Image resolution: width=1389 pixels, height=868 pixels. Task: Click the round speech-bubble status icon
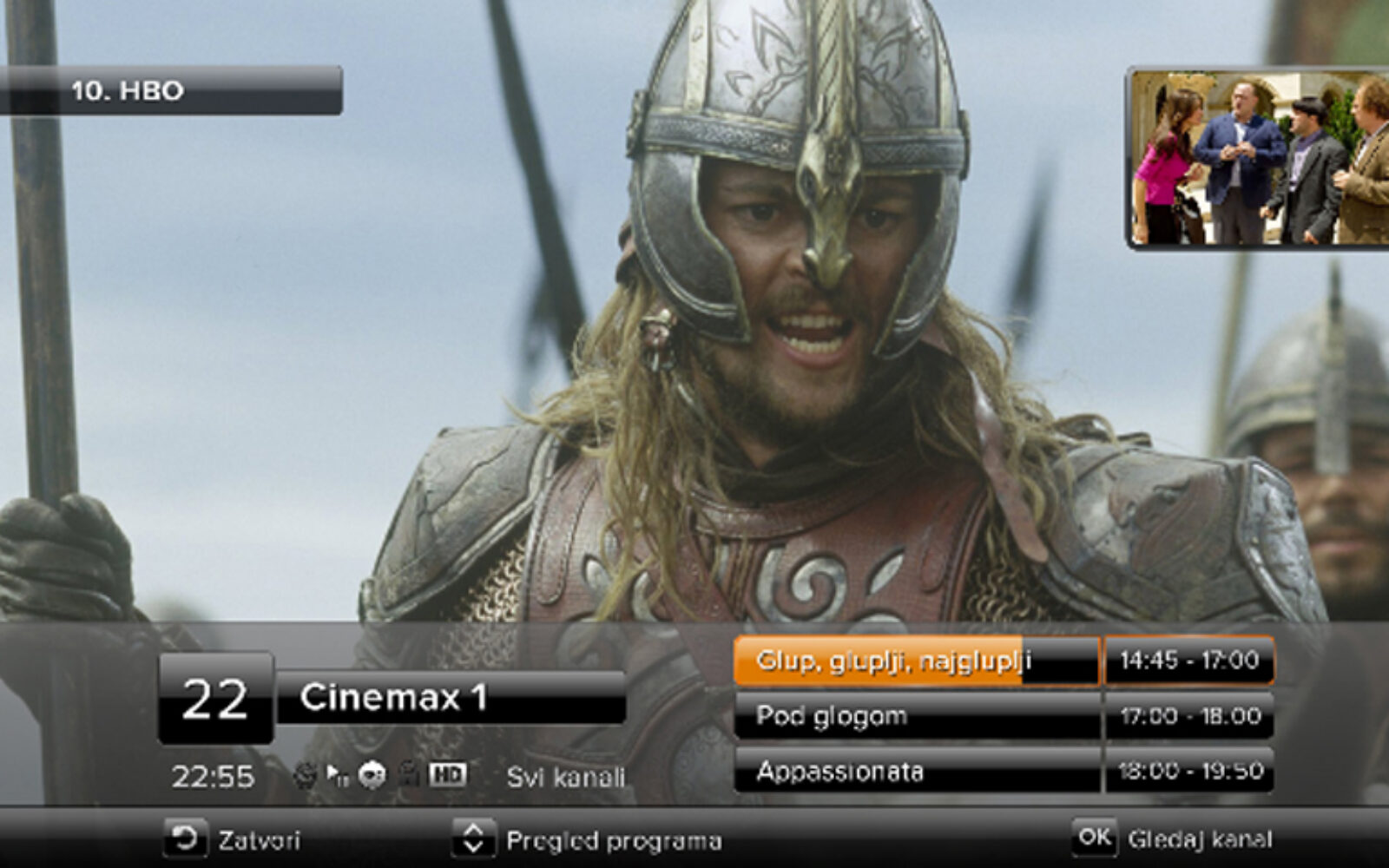372,774
